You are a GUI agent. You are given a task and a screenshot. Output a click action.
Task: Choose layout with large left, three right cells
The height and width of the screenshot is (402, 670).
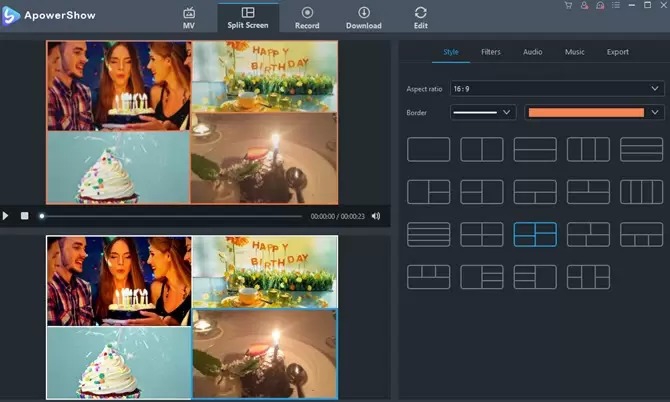click(482, 277)
